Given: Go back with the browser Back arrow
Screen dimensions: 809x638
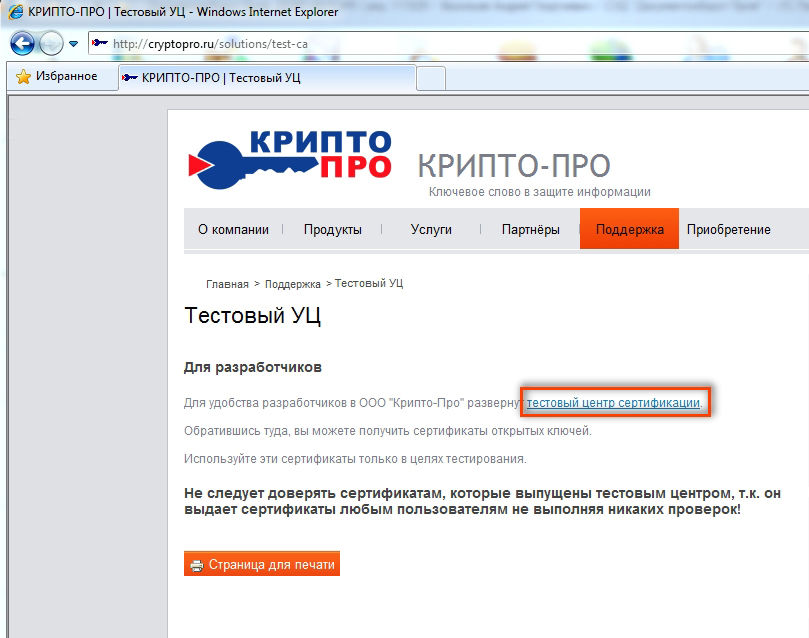Looking at the screenshot, I should [23, 43].
